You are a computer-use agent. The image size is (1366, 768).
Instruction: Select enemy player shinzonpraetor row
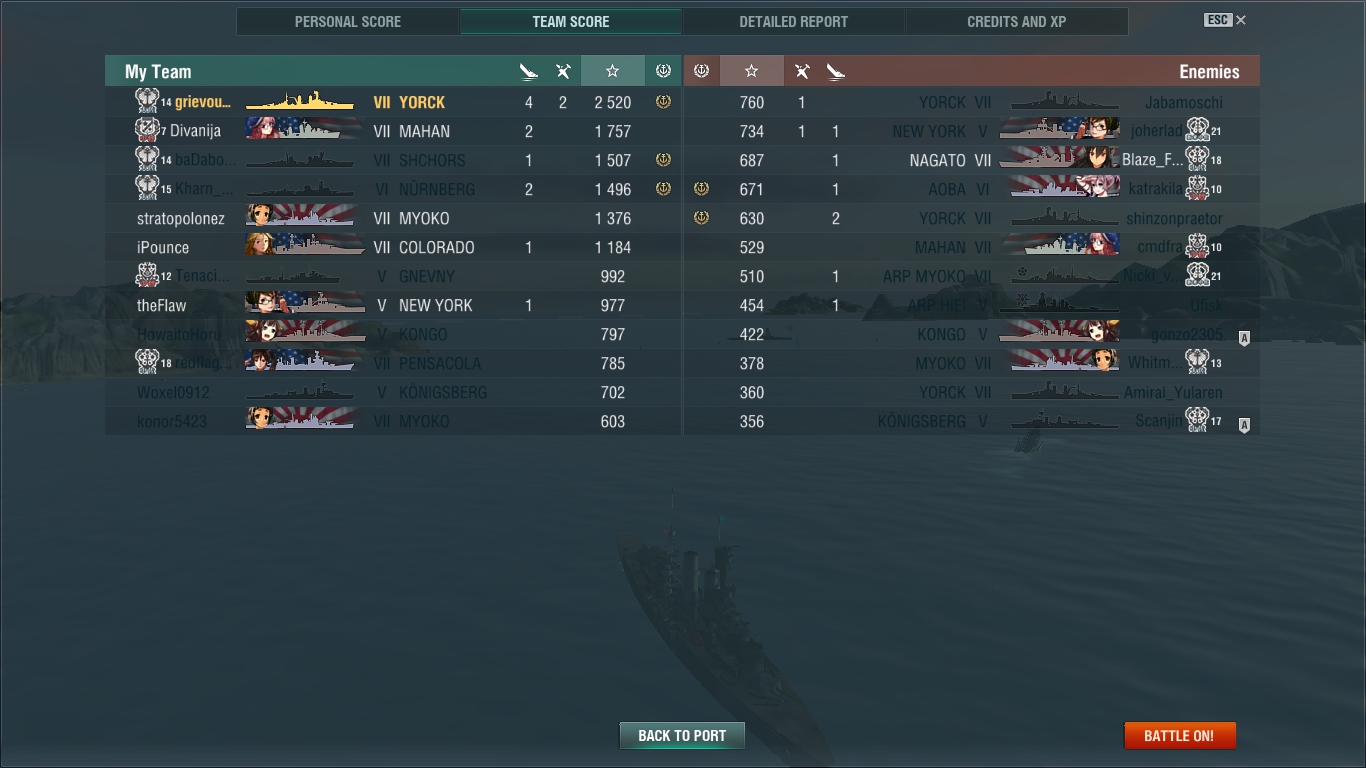click(x=972, y=218)
